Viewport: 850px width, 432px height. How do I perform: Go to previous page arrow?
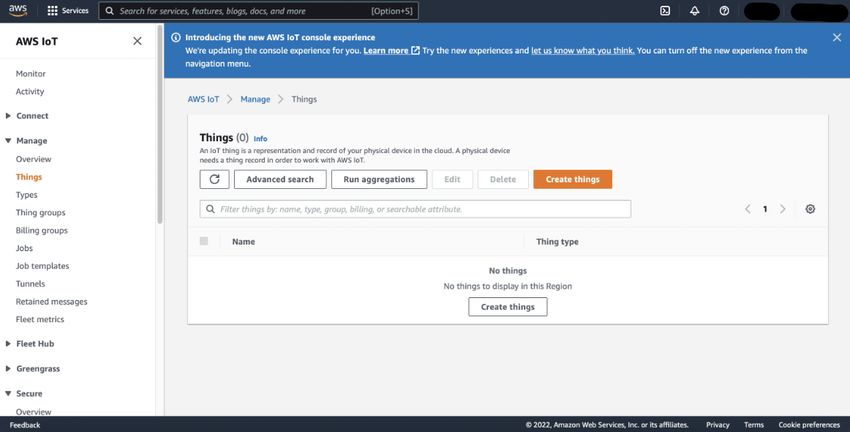pyautogui.click(x=748, y=209)
